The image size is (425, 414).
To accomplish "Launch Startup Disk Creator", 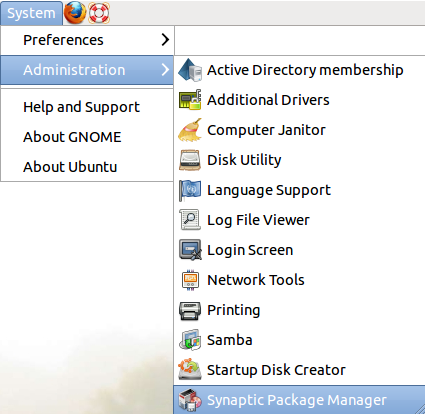I will pos(300,370).
